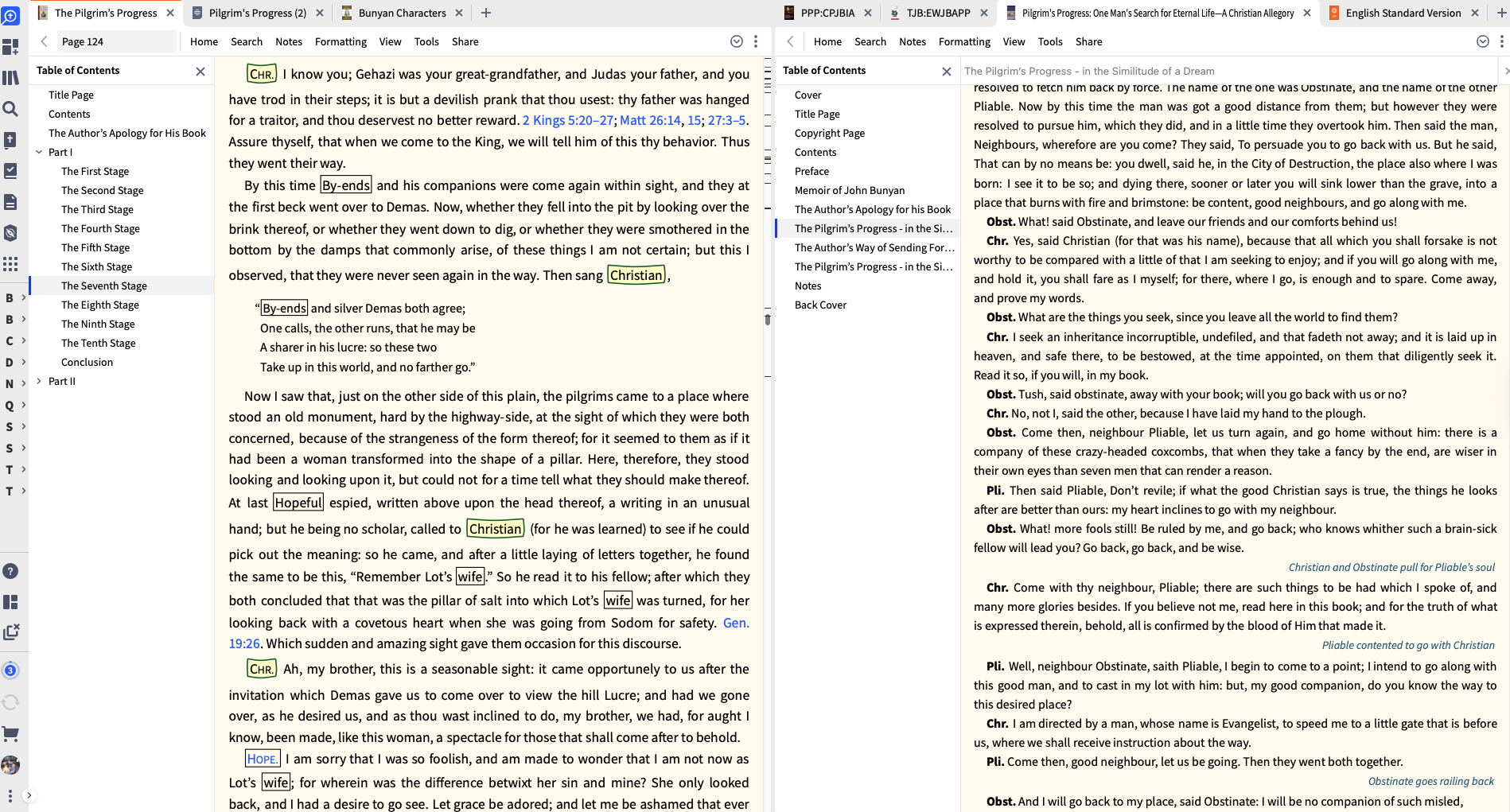Screen dimensions: 1510x812
Task: Open Formatting menu in left panel
Action: [341, 41]
